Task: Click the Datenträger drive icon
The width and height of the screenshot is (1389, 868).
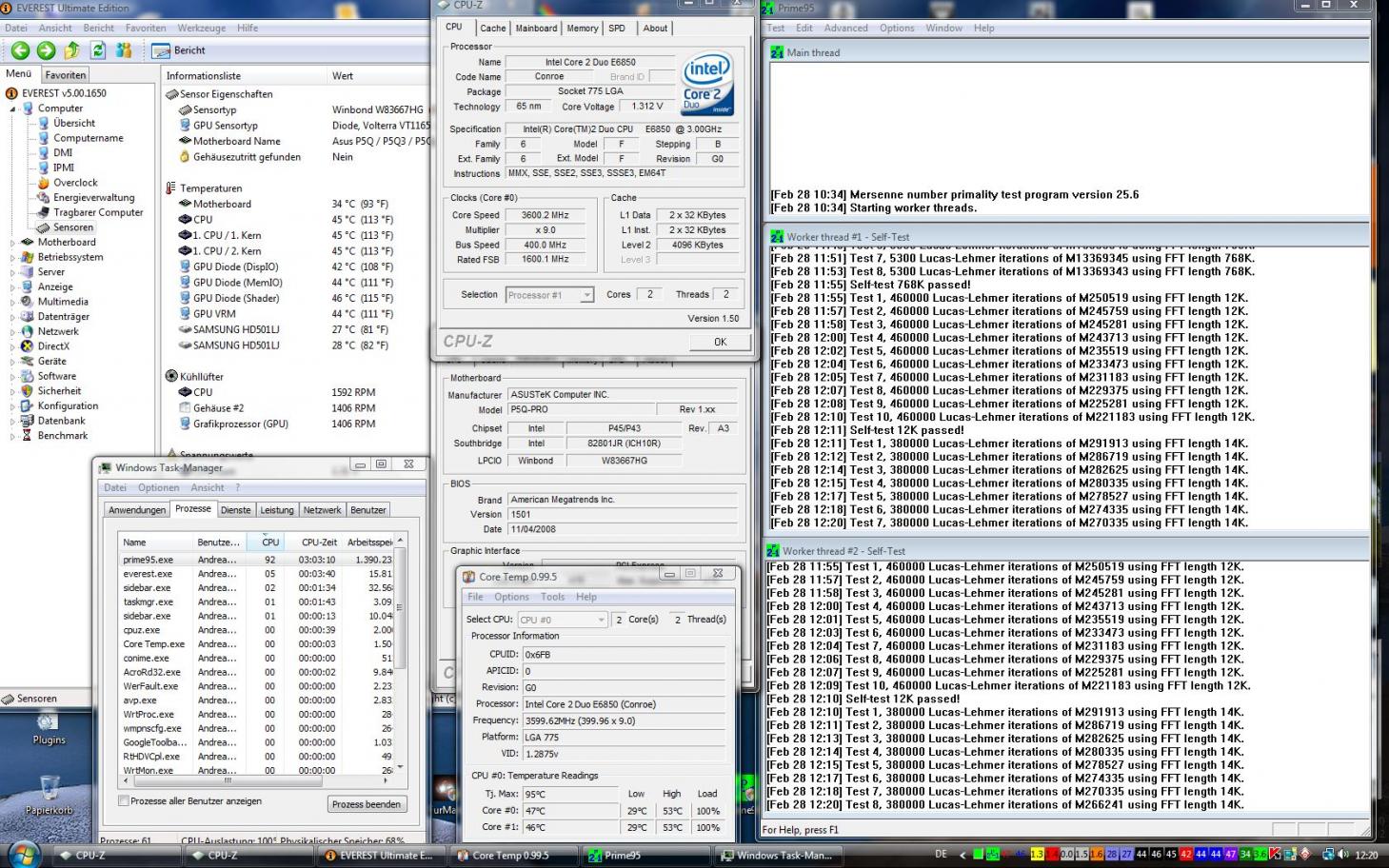Action: [28, 317]
